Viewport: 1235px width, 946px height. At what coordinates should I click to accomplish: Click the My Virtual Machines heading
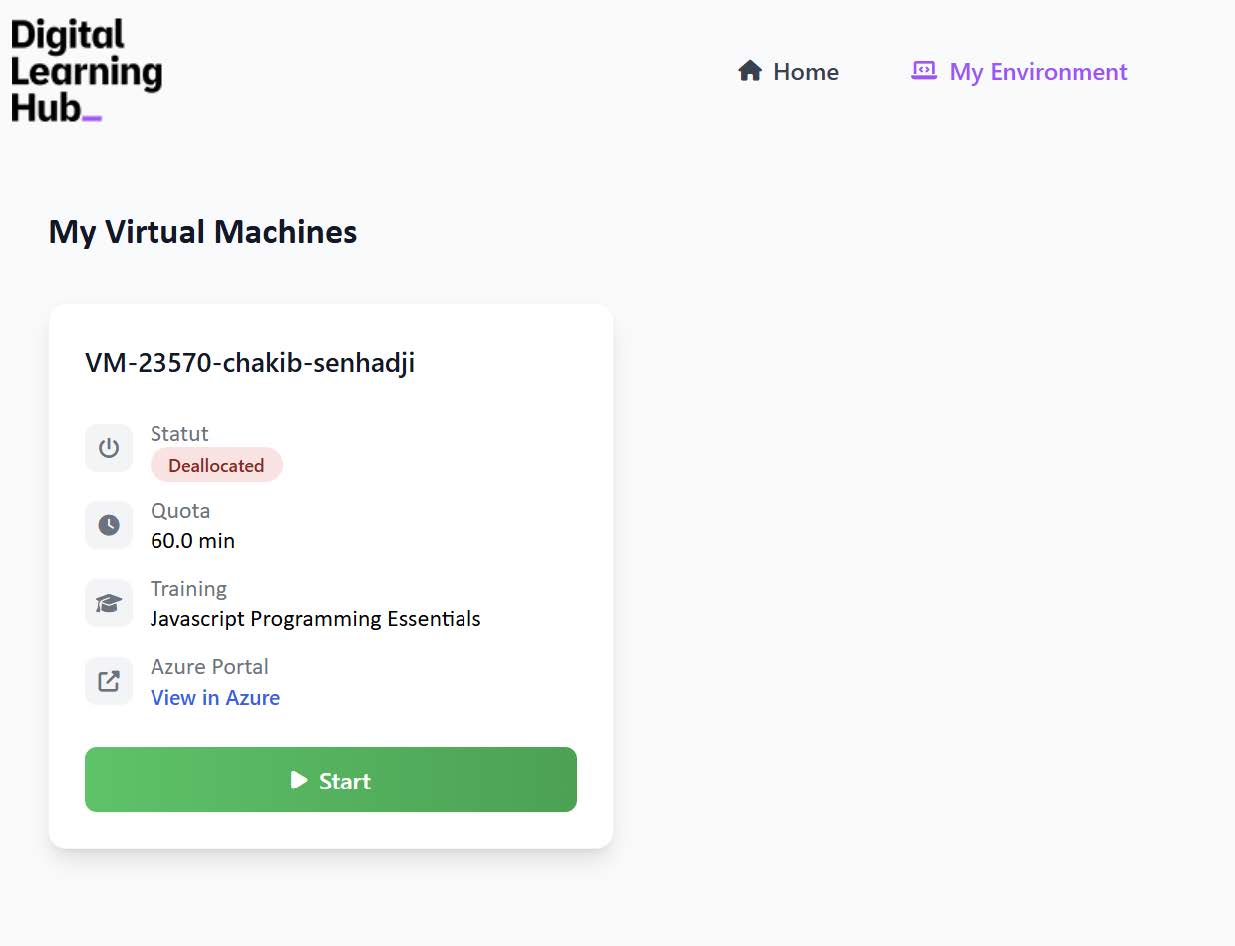point(203,232)
